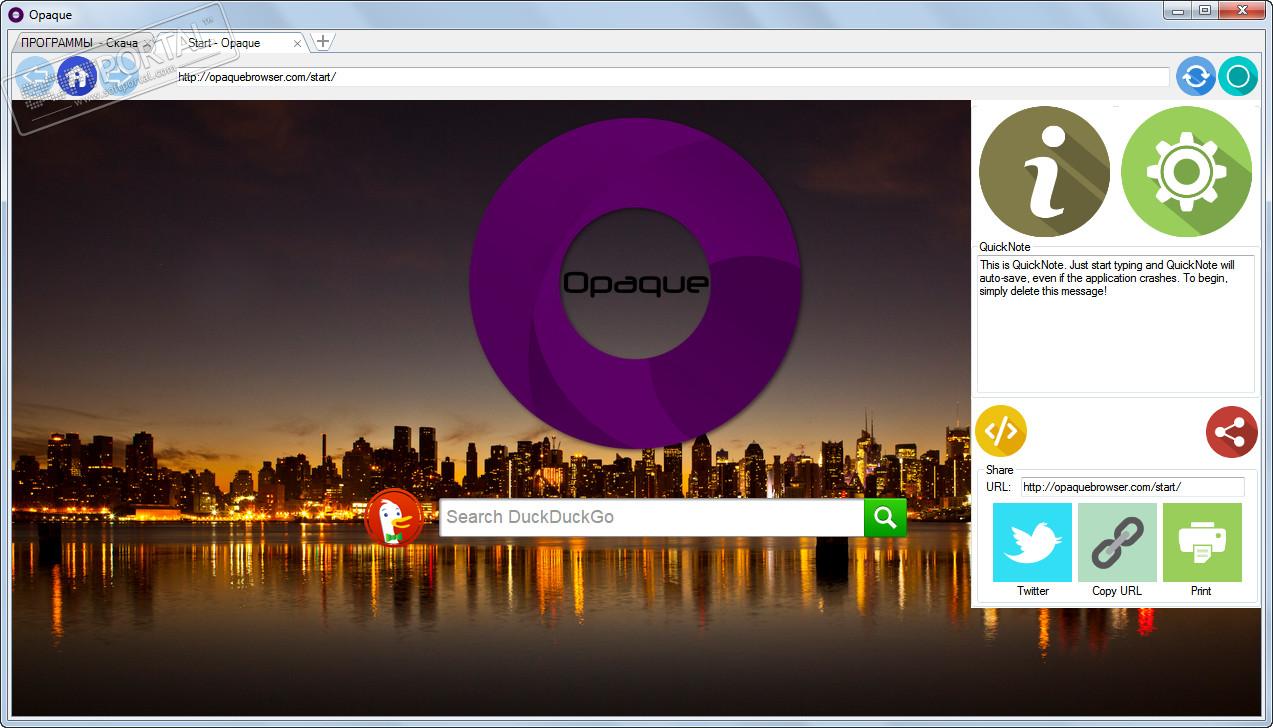The height and width of the screenshot is (728, 1273).
Task: Click the large purple Opaque logo
Action: point(635,283)
